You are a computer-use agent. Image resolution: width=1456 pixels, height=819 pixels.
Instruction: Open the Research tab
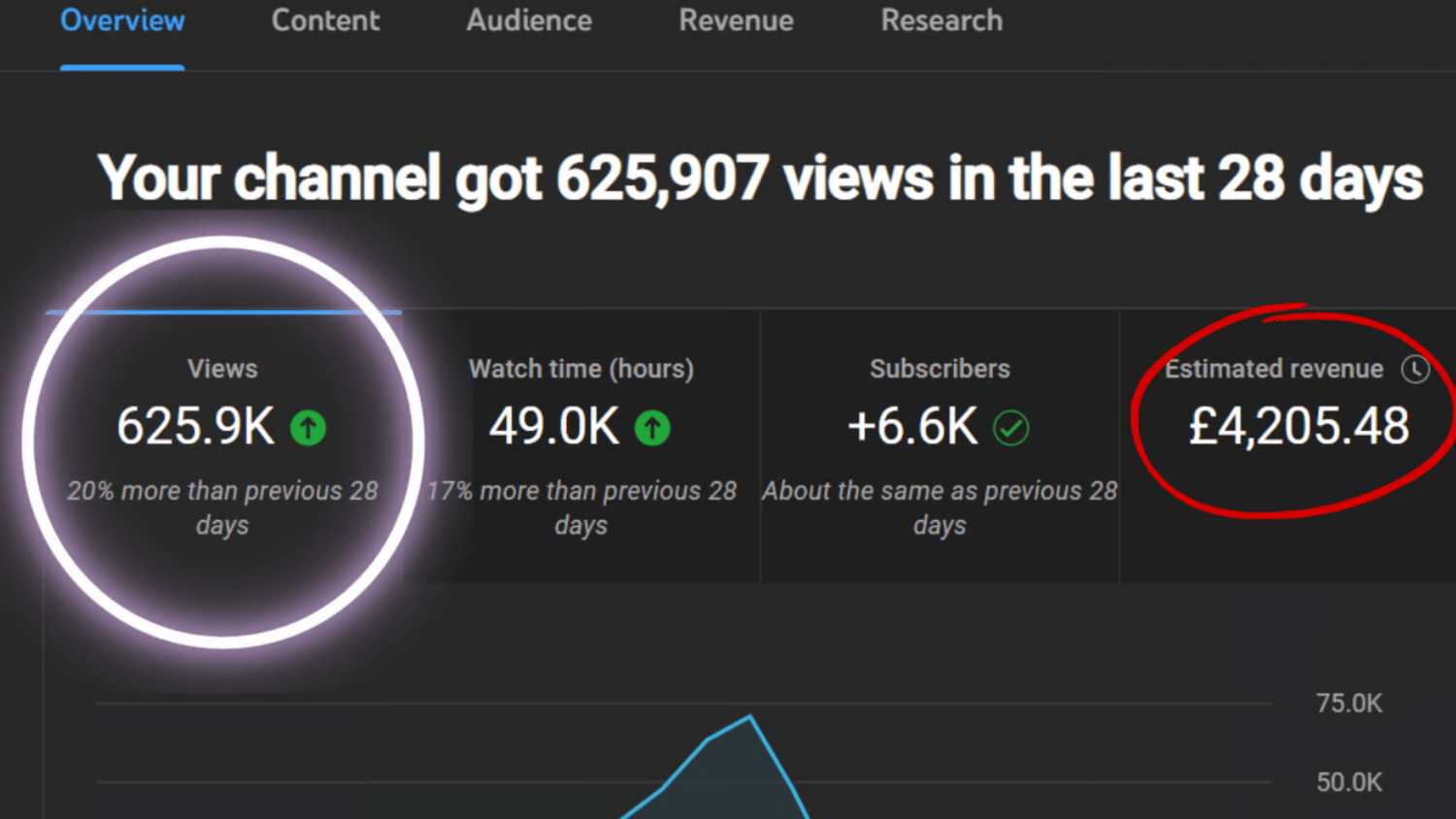tap(942, 20)
